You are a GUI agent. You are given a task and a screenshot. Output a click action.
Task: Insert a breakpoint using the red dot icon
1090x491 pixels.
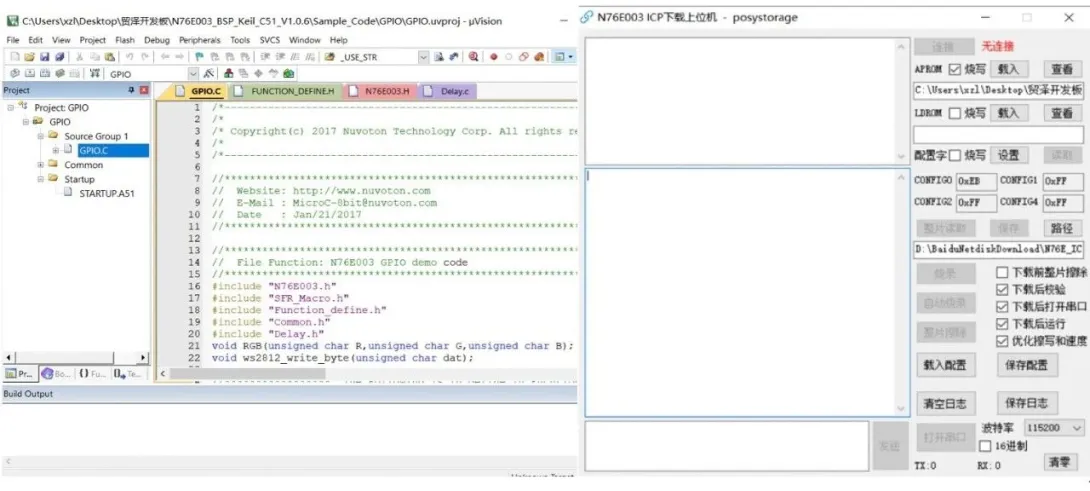(493, 57)
